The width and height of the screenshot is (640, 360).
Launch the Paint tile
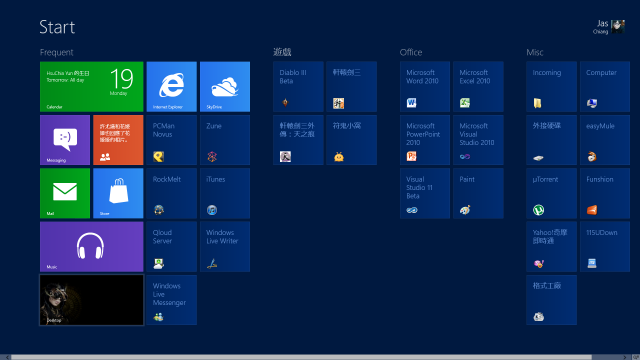point(478,193)
